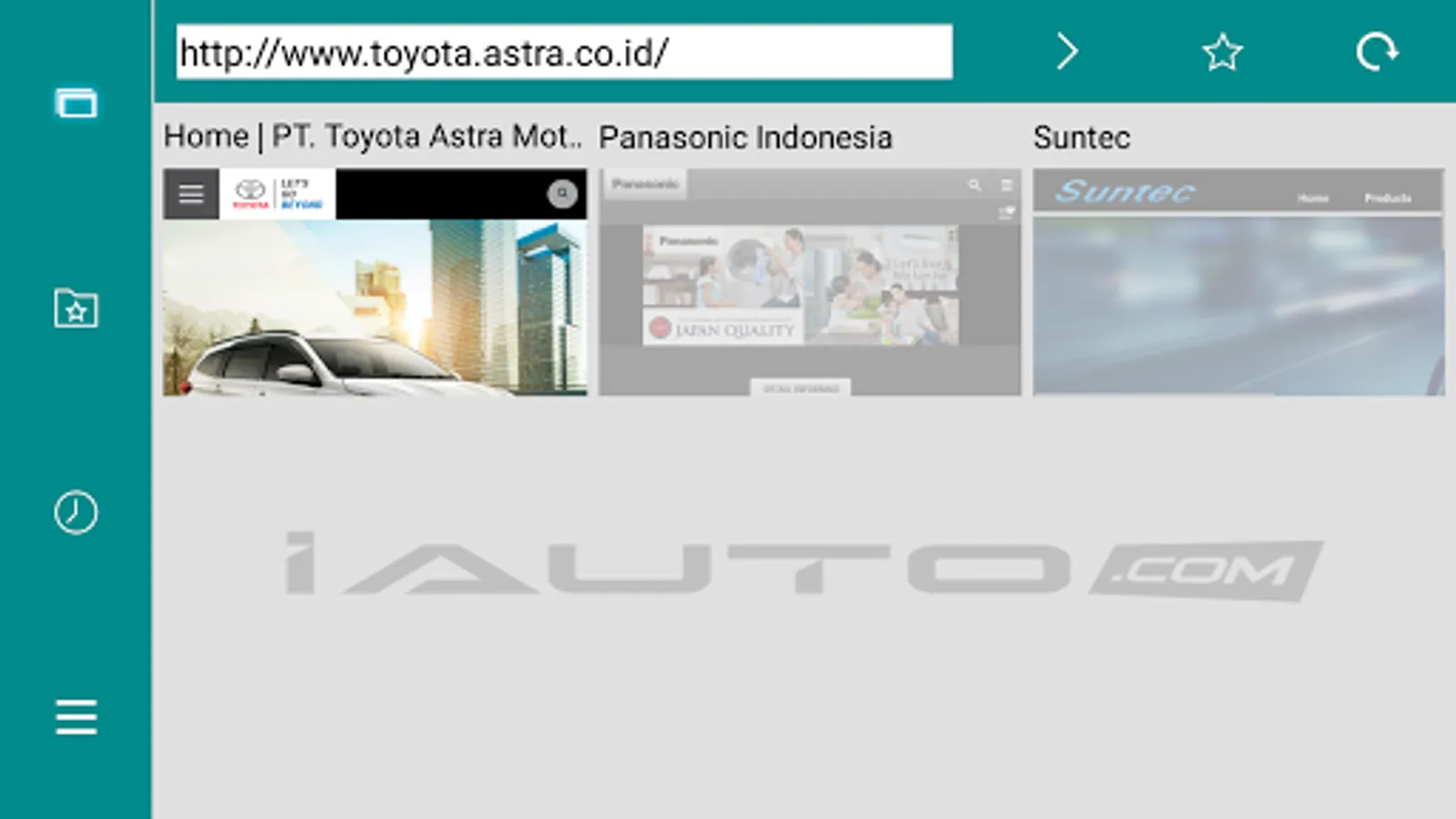This screenshot has width=1456, height=819.
Task: Tap hamburger menu inside Toyota page preview
Action: [x=191, y=194]
